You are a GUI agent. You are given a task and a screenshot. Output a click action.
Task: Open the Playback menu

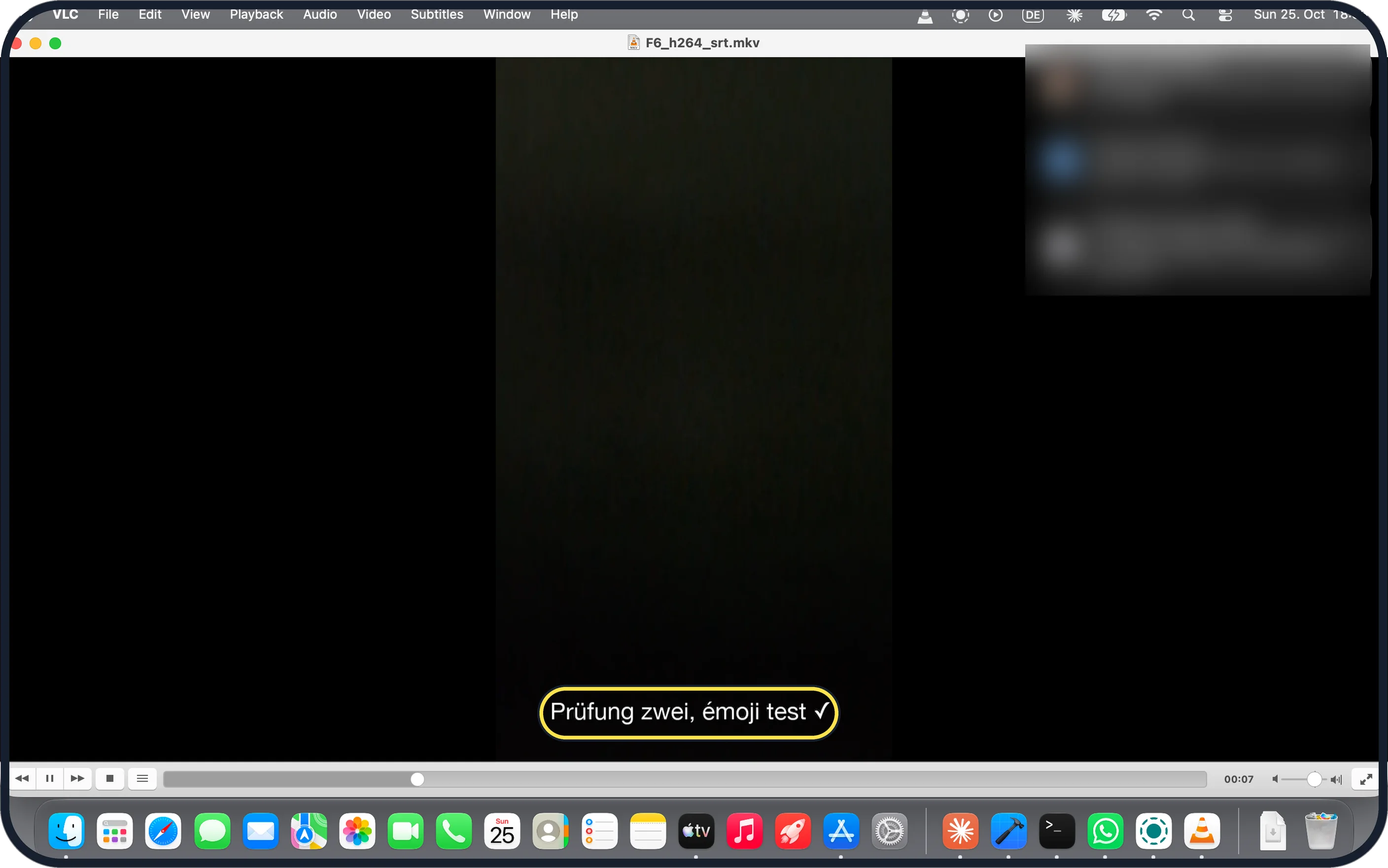click(256, 14)
